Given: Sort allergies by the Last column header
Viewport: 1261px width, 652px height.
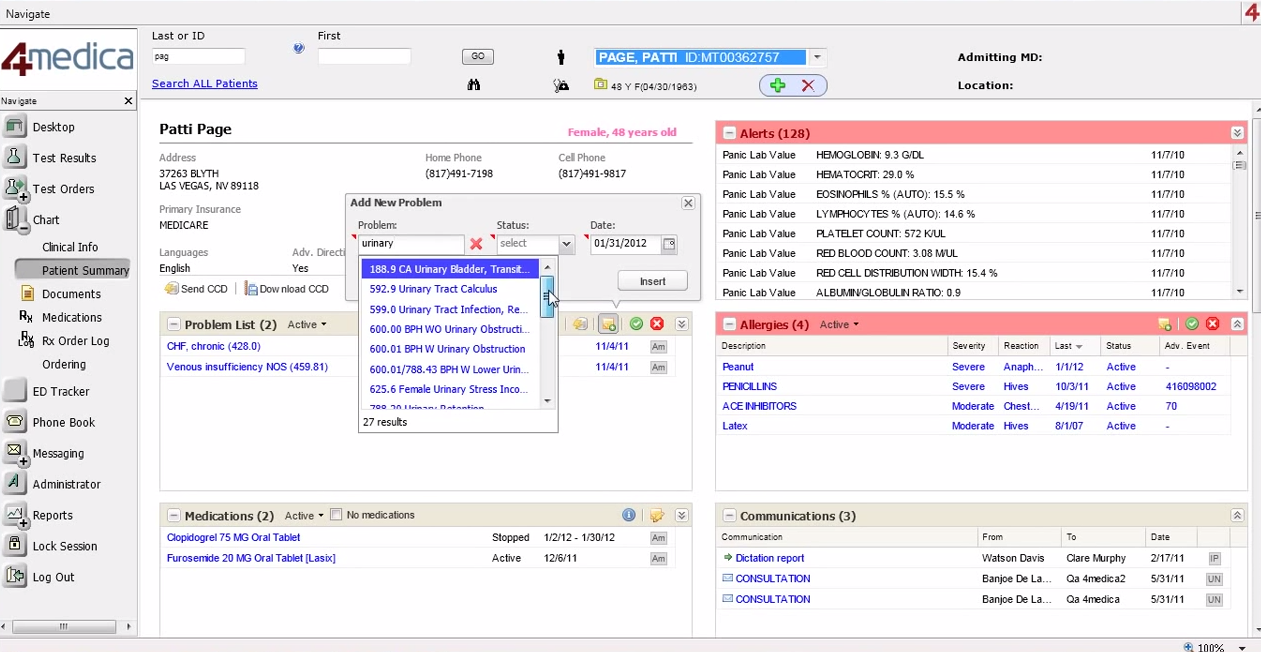Looking at the screenshot, I should click(1069, 346).
